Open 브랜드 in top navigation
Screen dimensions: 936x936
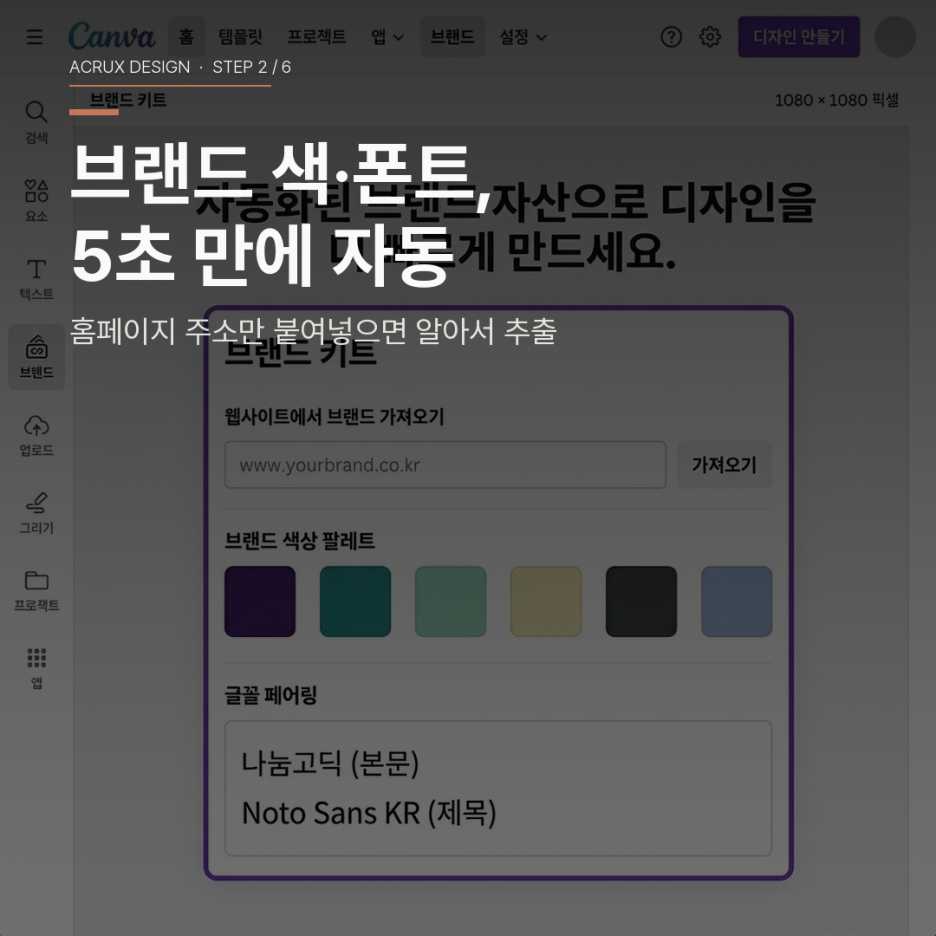[x=452, y=37]
